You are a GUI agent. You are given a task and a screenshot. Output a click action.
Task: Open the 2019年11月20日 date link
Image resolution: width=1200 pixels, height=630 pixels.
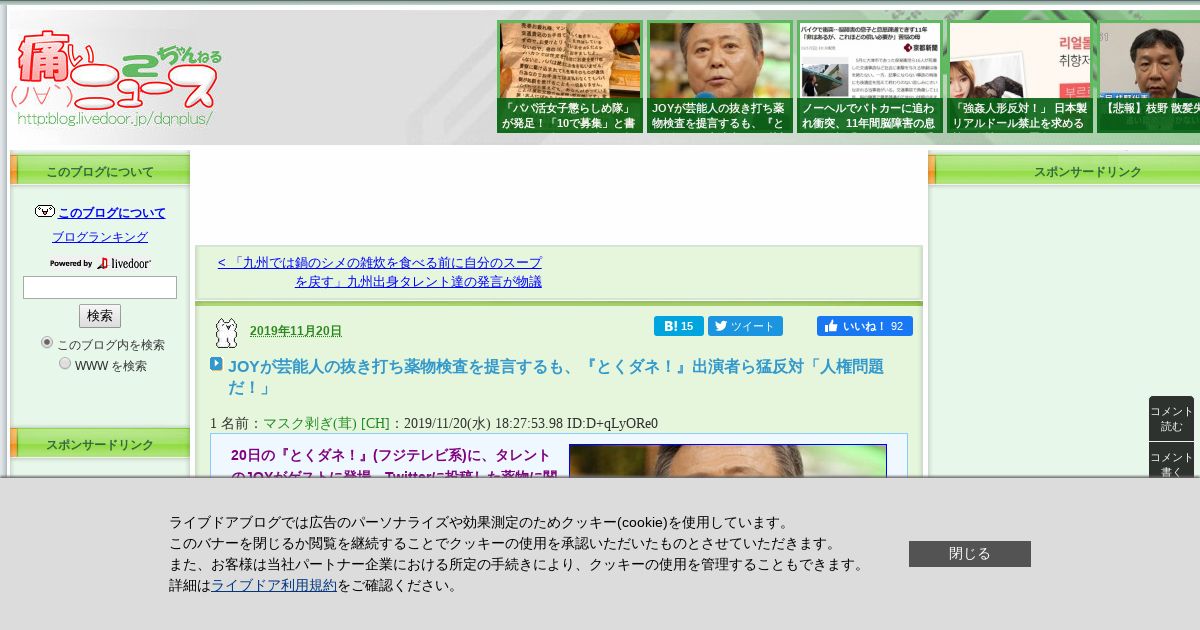(x=296, y=331)
